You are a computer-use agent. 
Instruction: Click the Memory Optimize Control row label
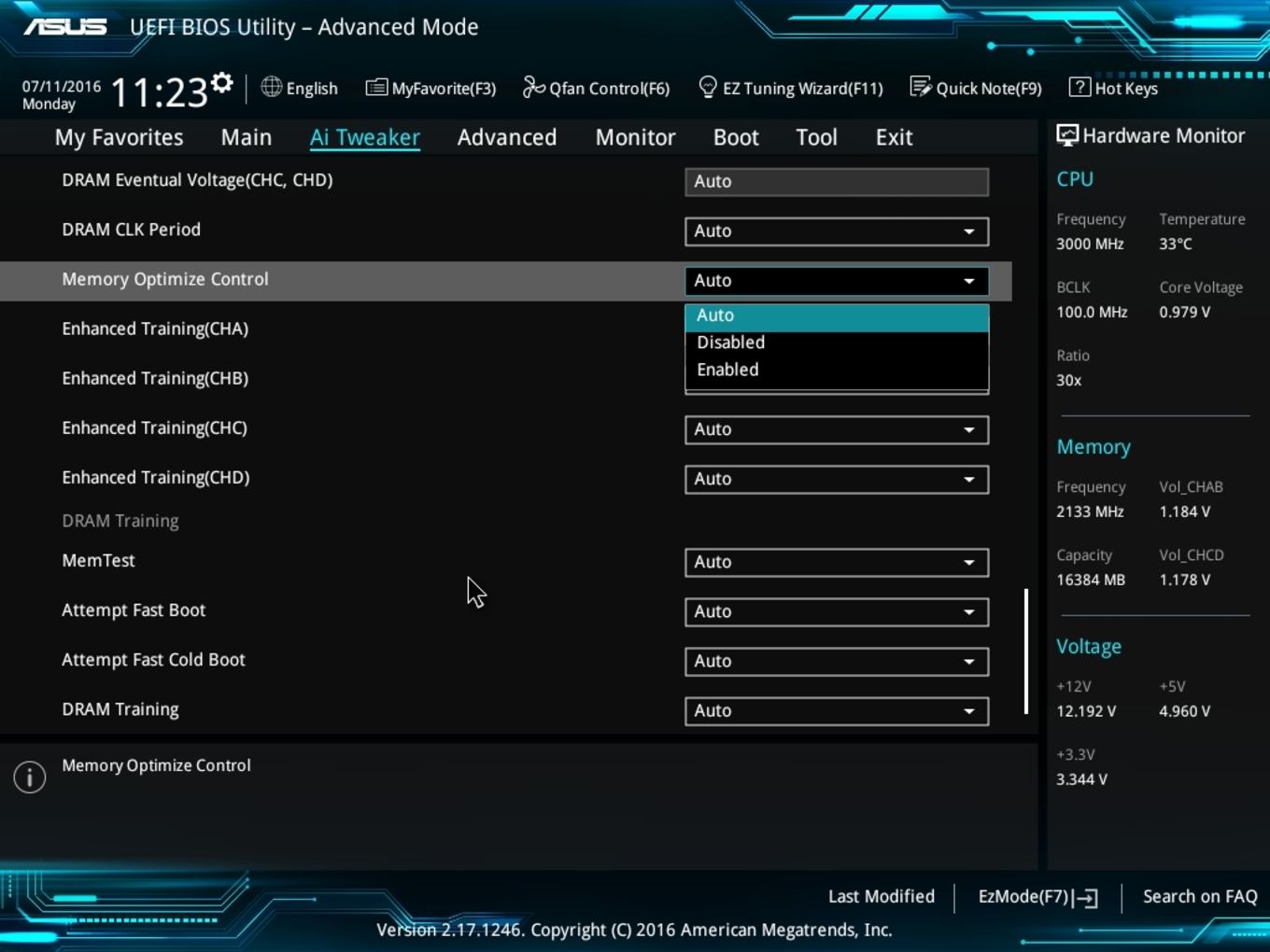[165, 279]
